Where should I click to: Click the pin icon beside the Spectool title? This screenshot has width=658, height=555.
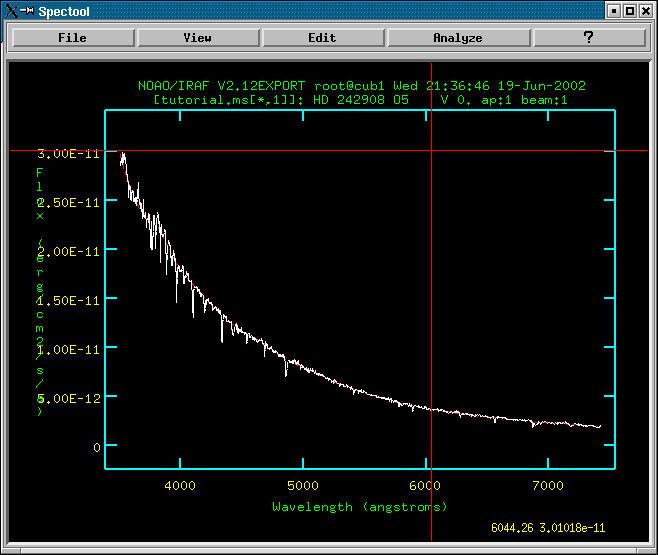tap(27, 10)
